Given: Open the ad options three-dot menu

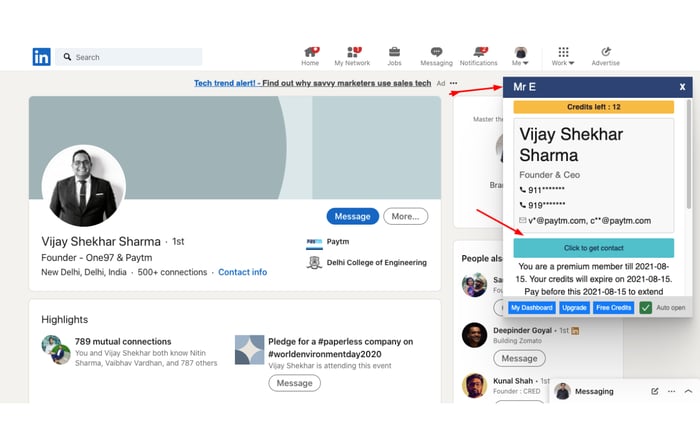Looking at the screenshot, I should click(454, 83).
